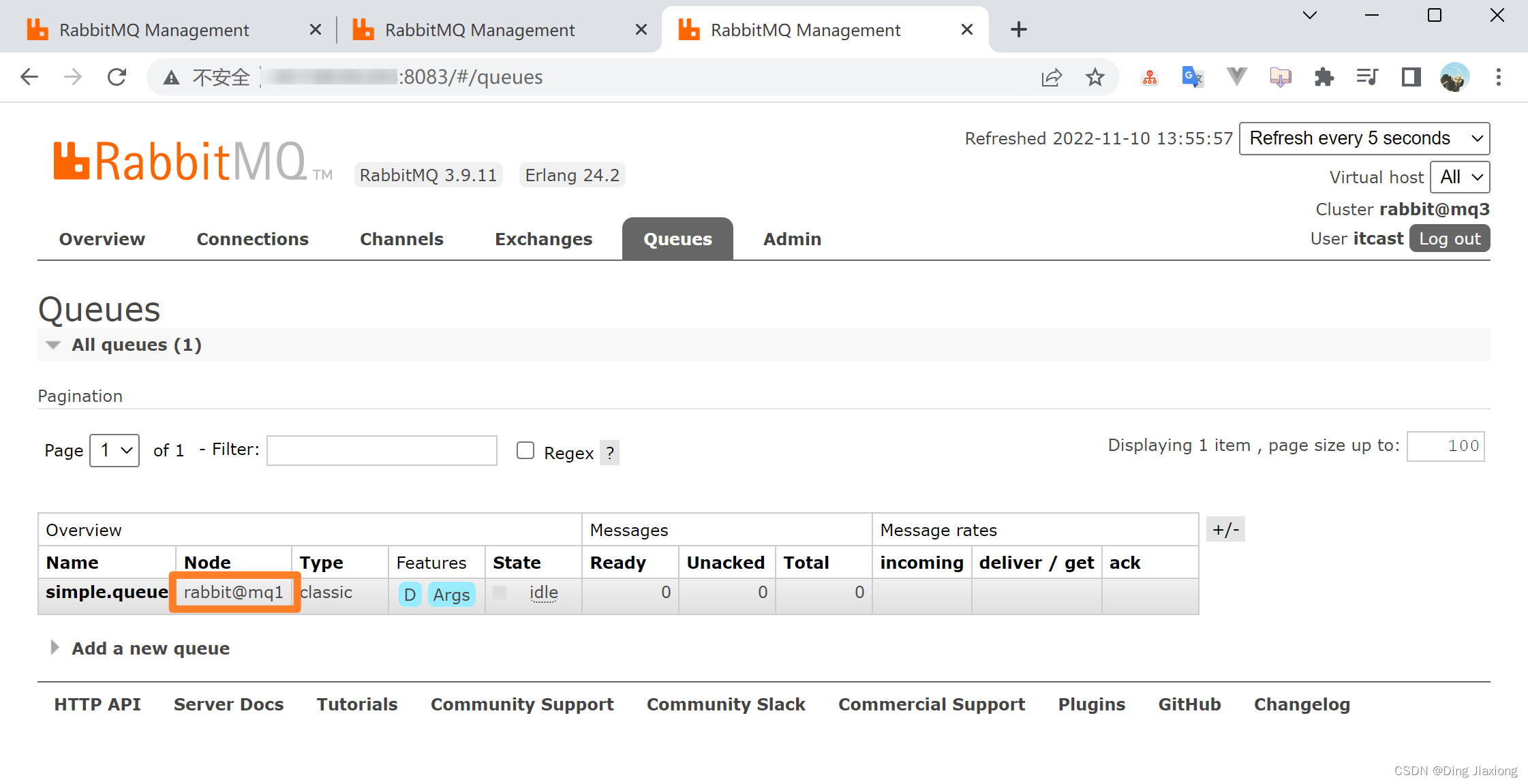Sort the table by State column
The height and width of the screenshot is (784, 1528).
(x=517, y=563)
